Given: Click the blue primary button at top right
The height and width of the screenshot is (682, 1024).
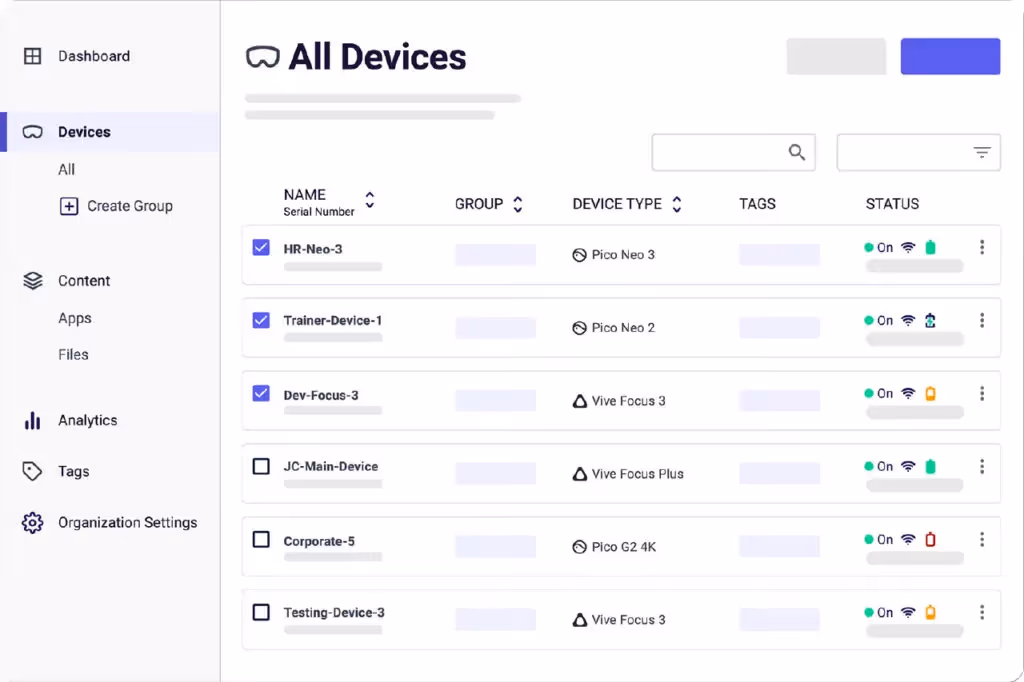Looking at the screenshot, I should [x=950, y=56].
